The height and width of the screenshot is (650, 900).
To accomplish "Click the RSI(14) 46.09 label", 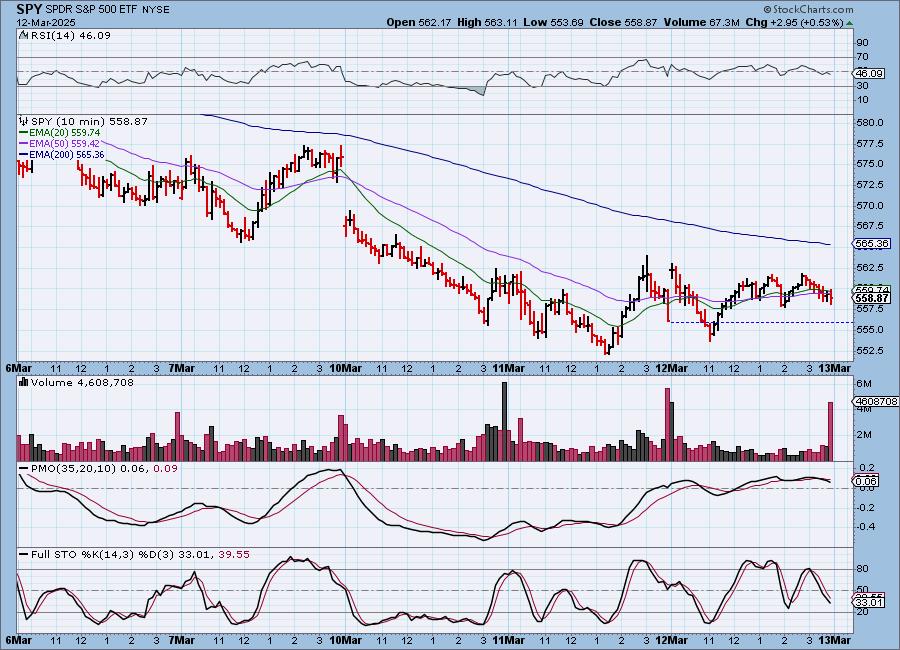I will [x=71, y=36].
